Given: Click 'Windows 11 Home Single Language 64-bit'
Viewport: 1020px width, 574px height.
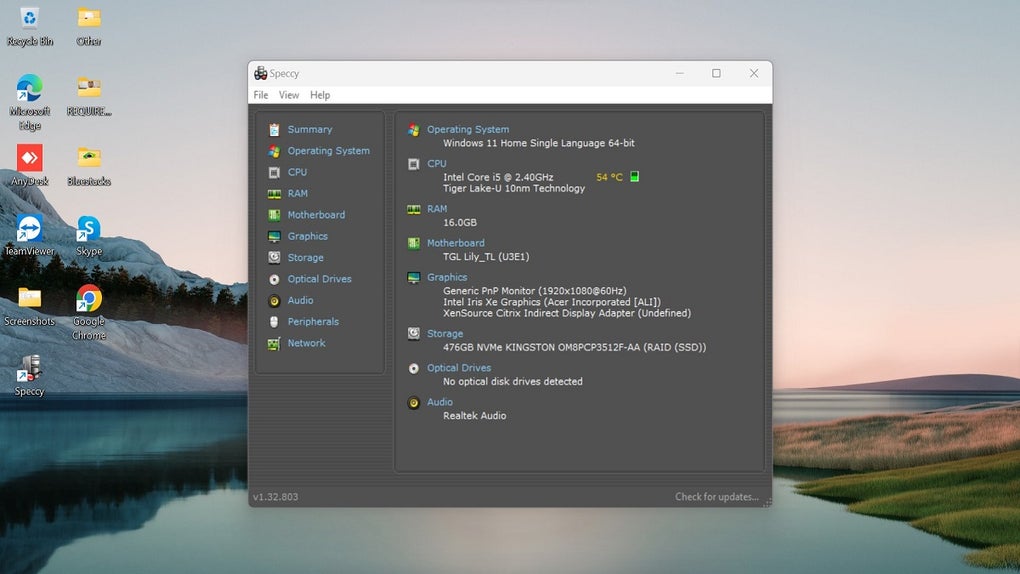Looking at the screenshot, I should click(x=539, y=143).
